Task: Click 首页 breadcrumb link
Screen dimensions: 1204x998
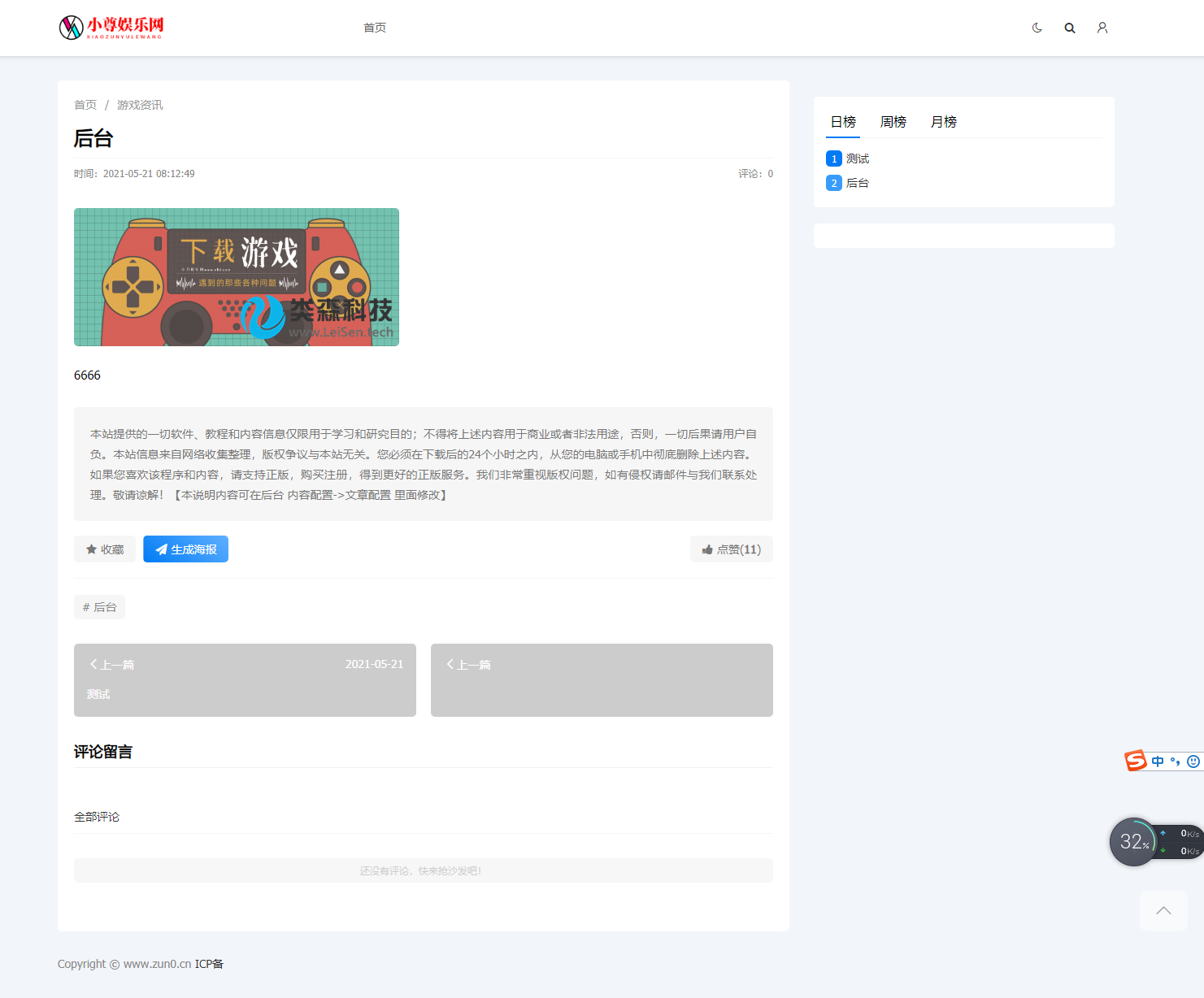Action: [x=85, y=105]
